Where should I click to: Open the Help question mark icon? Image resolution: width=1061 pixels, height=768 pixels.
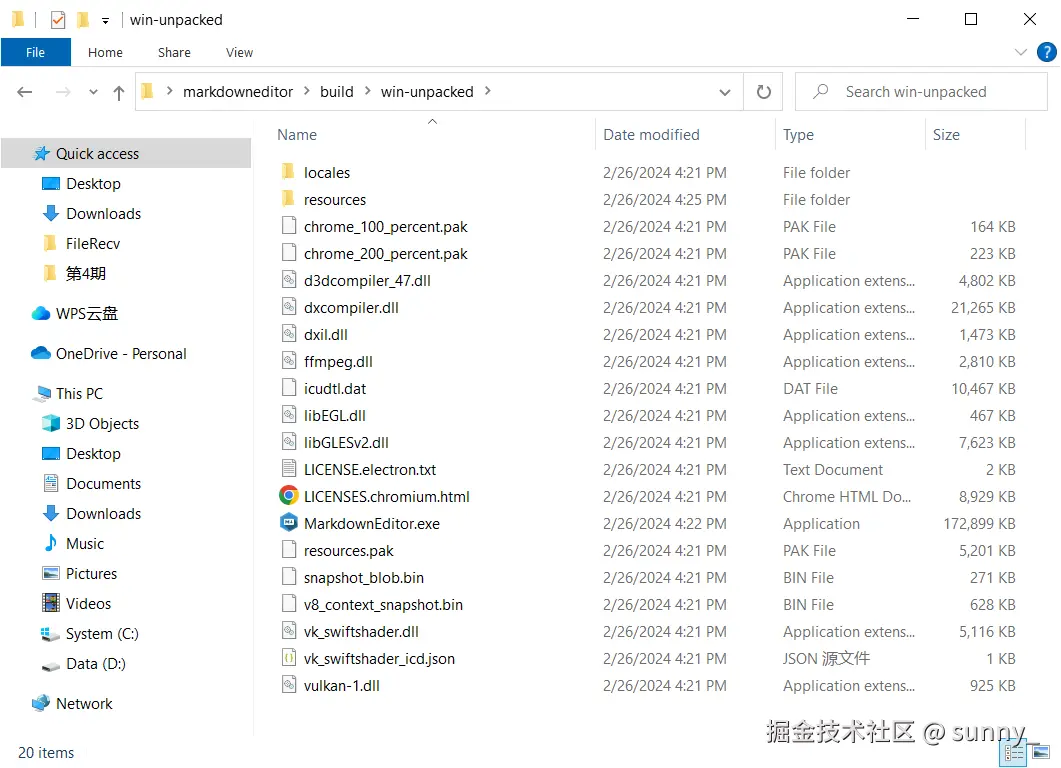coord(1046,52)
